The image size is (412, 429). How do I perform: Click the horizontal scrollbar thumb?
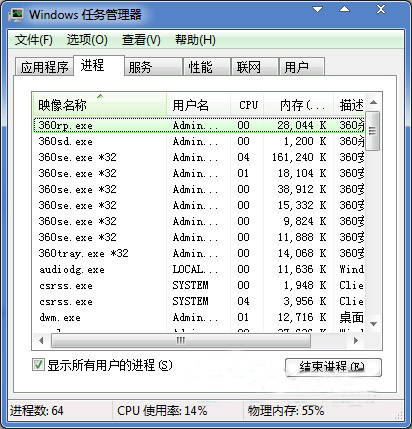point(181,340)
